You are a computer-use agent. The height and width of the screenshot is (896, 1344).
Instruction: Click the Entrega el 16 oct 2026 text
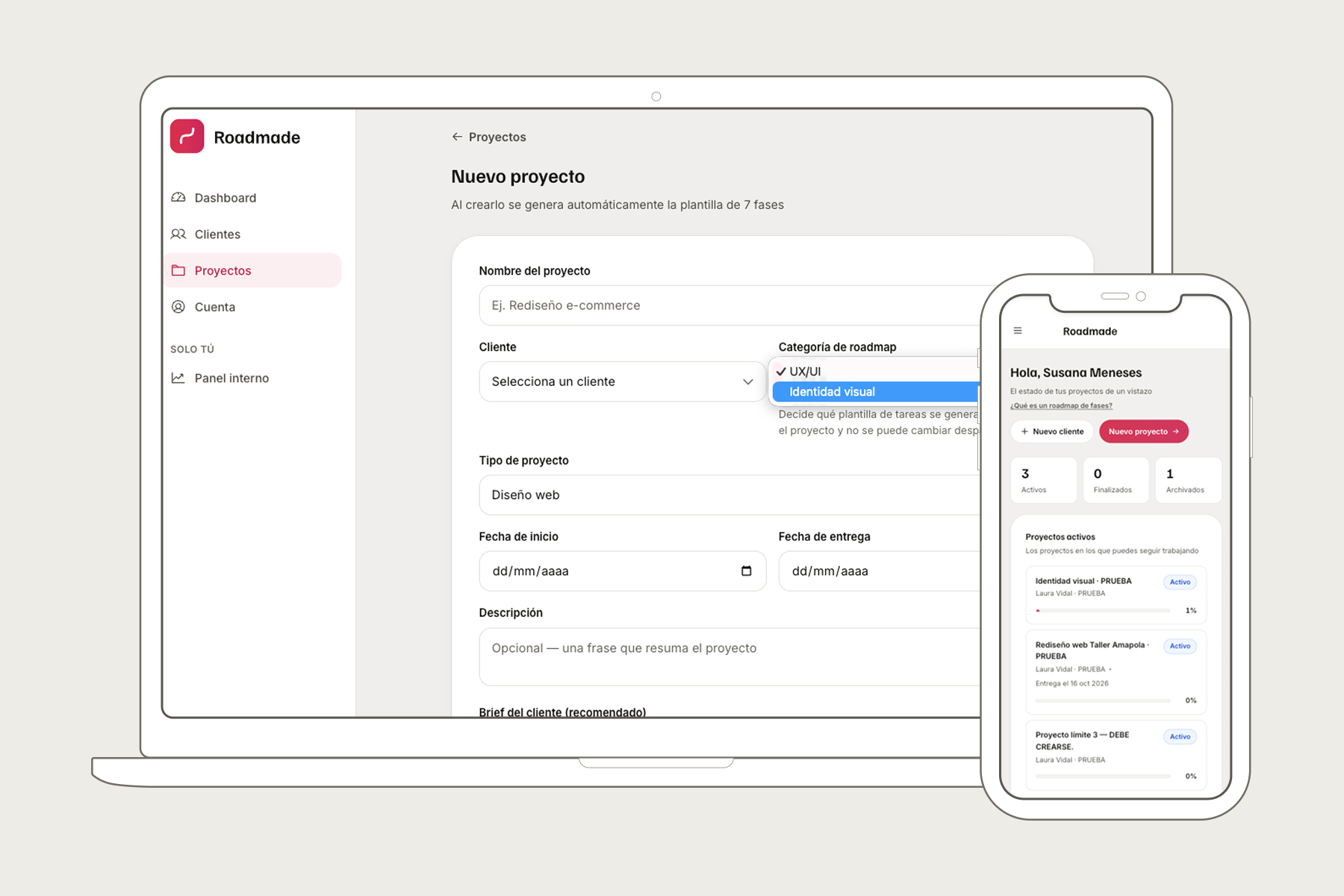tap(1072, 683)
